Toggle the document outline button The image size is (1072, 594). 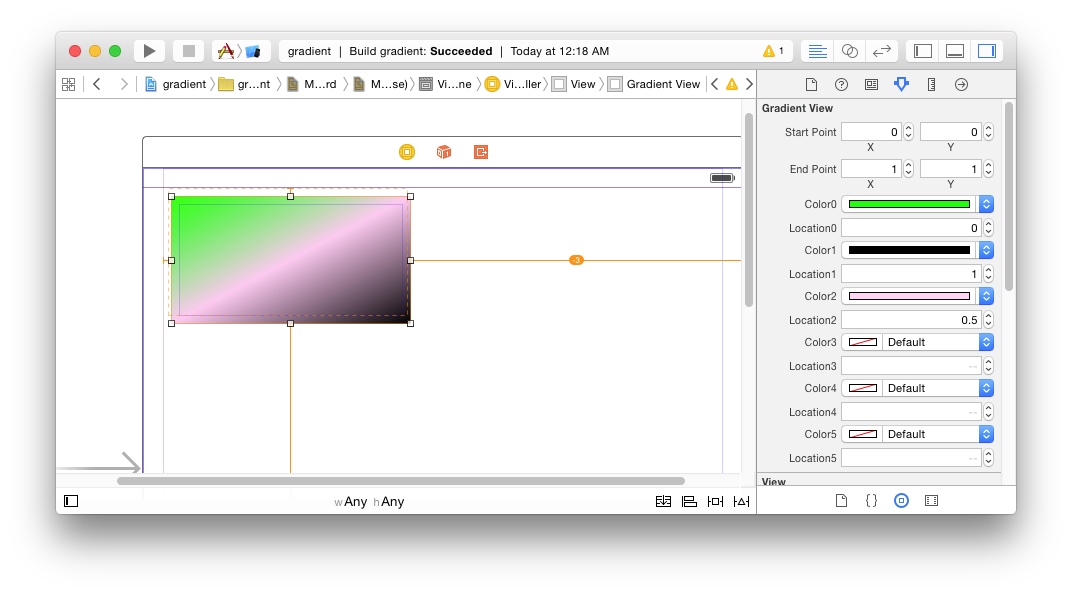point(71,501)
